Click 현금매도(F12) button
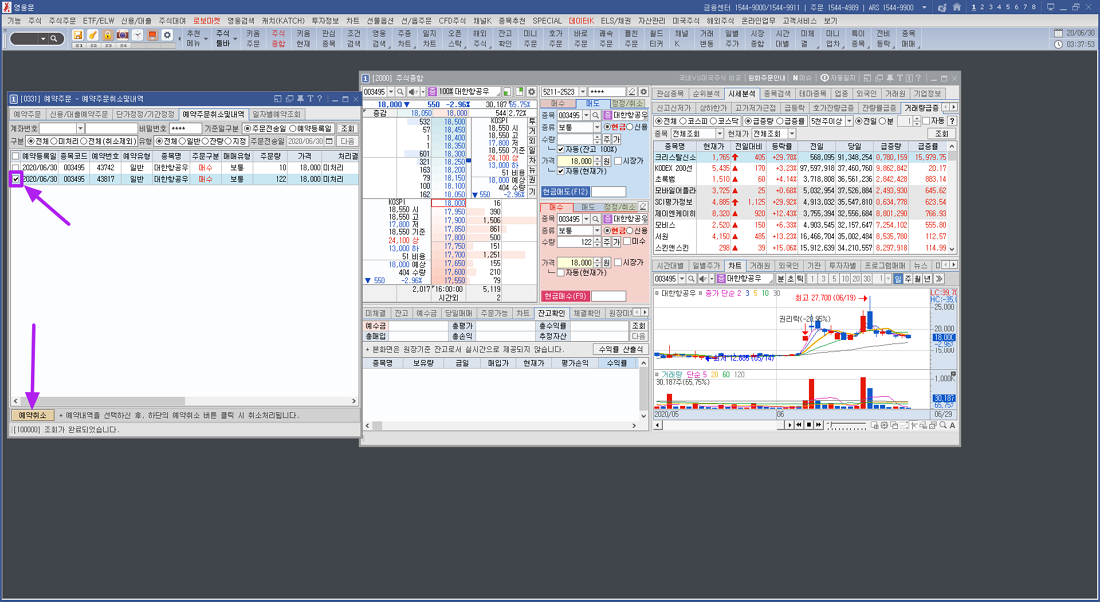This screenshot has width=1100, height=602. [x=565, y=192]
